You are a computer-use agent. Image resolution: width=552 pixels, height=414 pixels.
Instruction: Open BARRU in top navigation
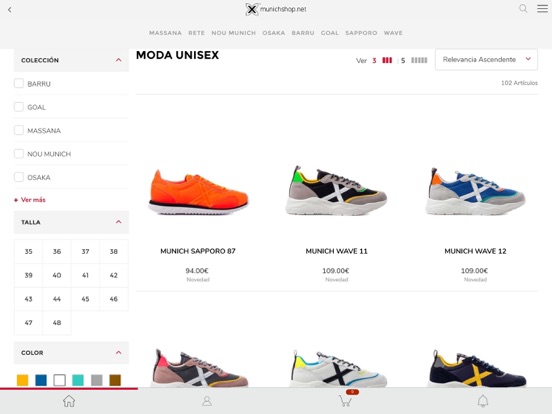tap(303, 33)
